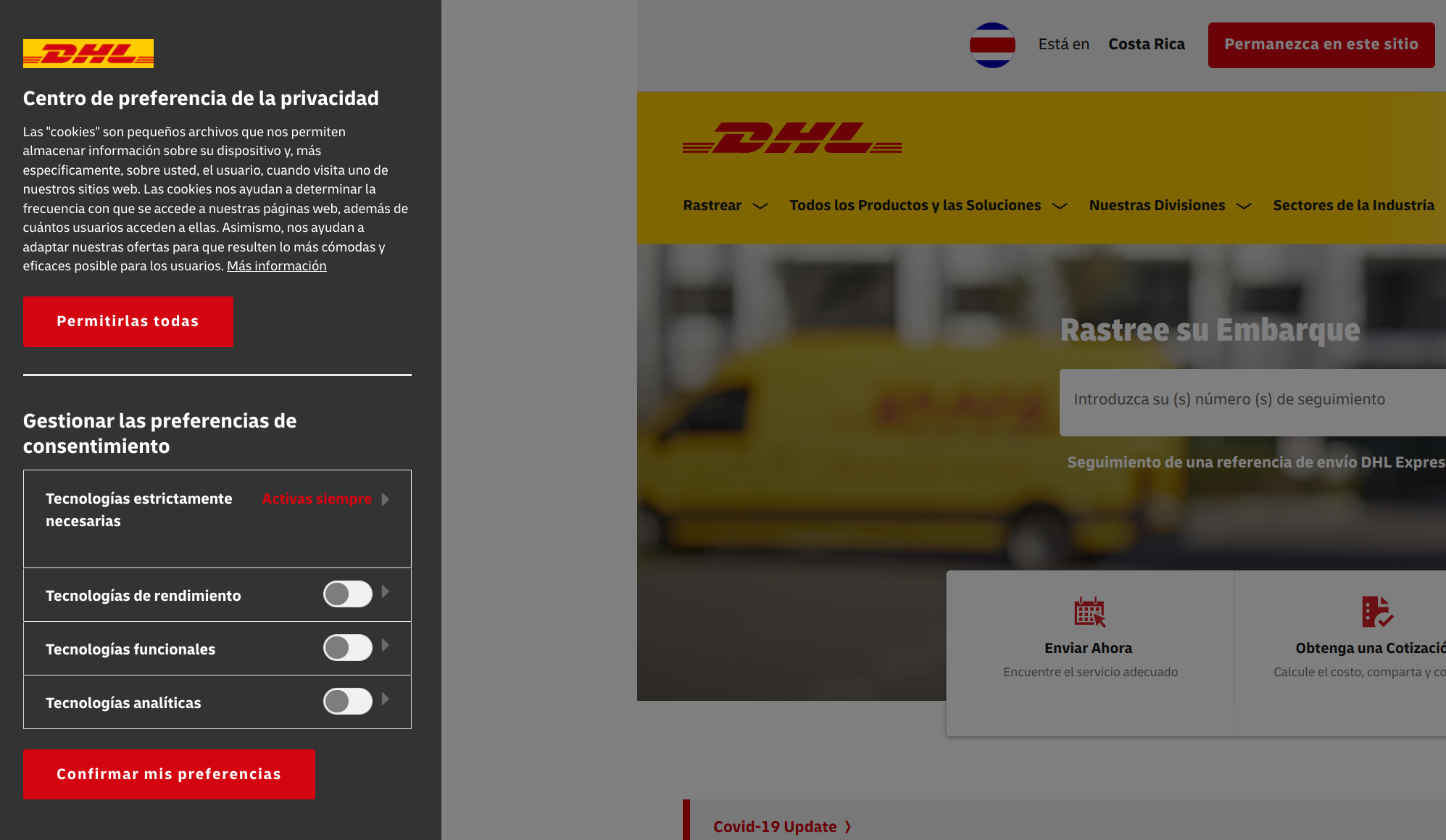Click Seguimiento de una referencia de envío link
Viewport: 1446px width, 840px height.
1256,462
